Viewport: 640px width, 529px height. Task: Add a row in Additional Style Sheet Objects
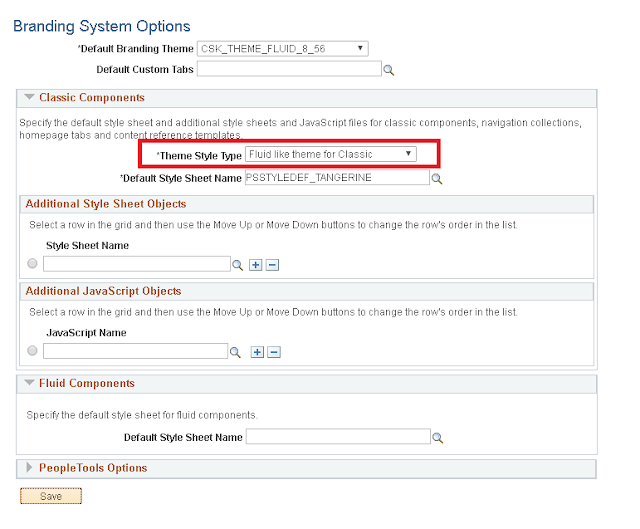(x=256, y=265)
